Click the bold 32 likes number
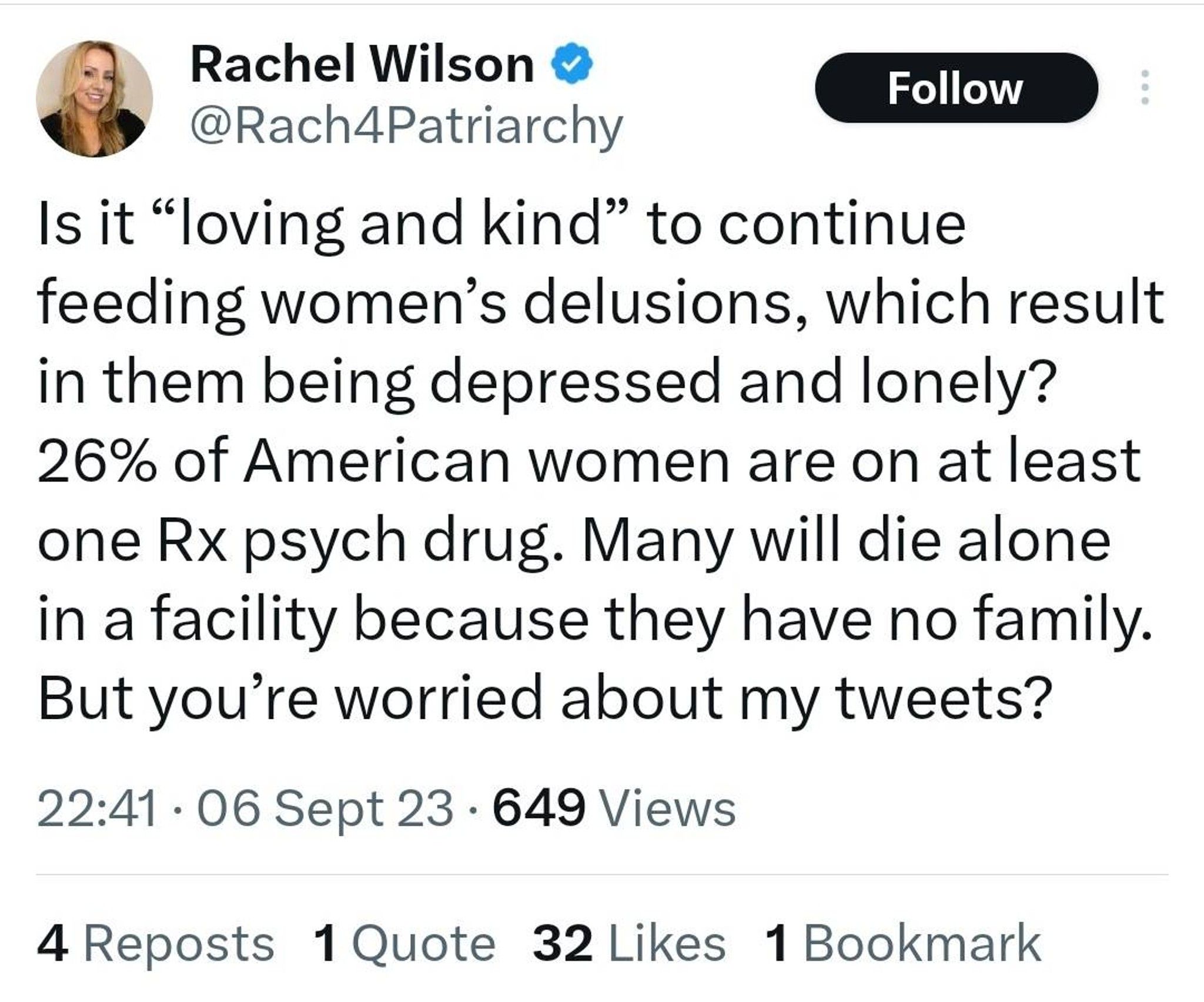 click(563, 944)
